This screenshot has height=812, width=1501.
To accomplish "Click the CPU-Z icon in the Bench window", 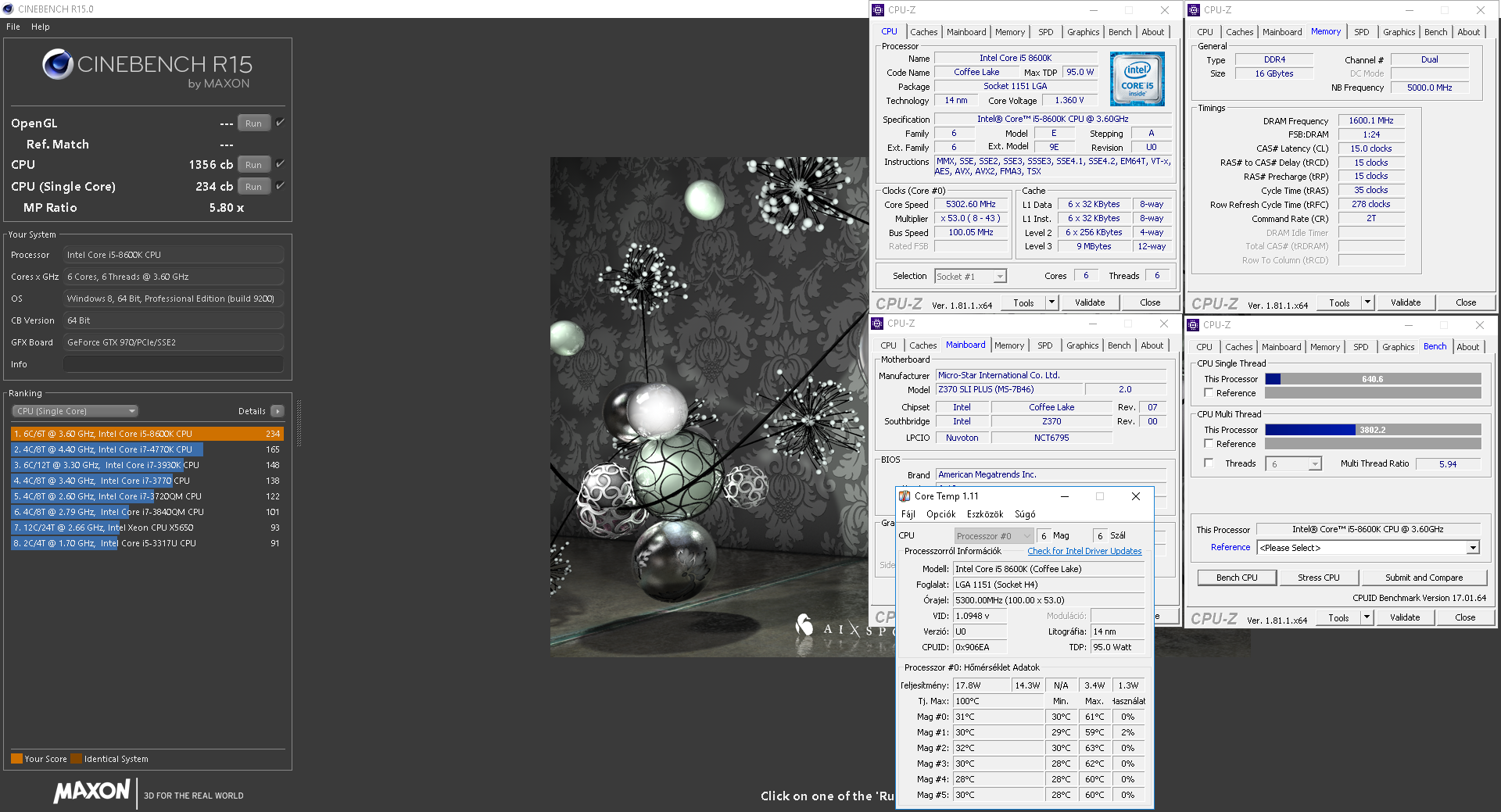I will tap(1193, 325).
